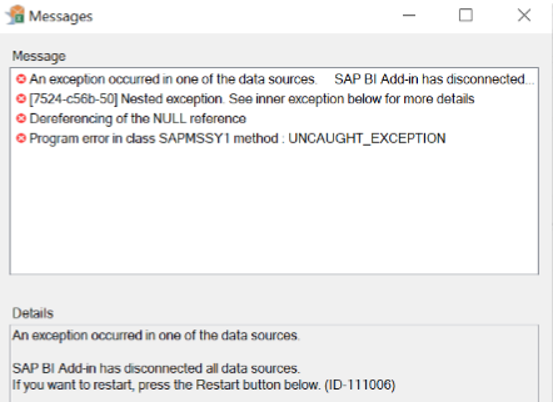Select the 'An exception occurred in one of the data sources' message row
554x406 pixels.
click(x=274, y=79)
